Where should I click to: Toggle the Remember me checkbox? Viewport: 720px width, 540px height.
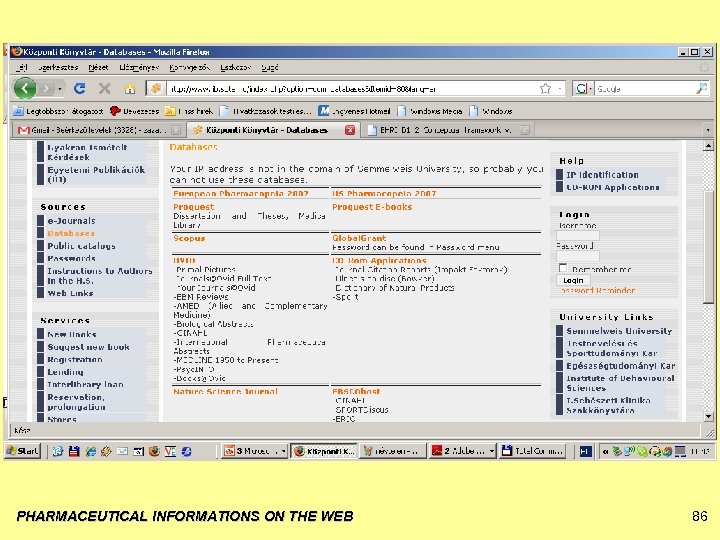563,268
